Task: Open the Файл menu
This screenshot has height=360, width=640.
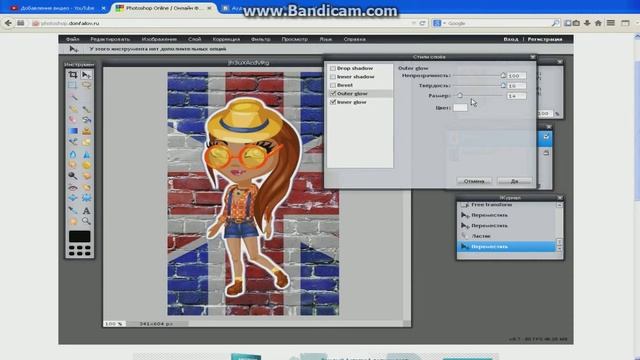Action: (72, 39)
